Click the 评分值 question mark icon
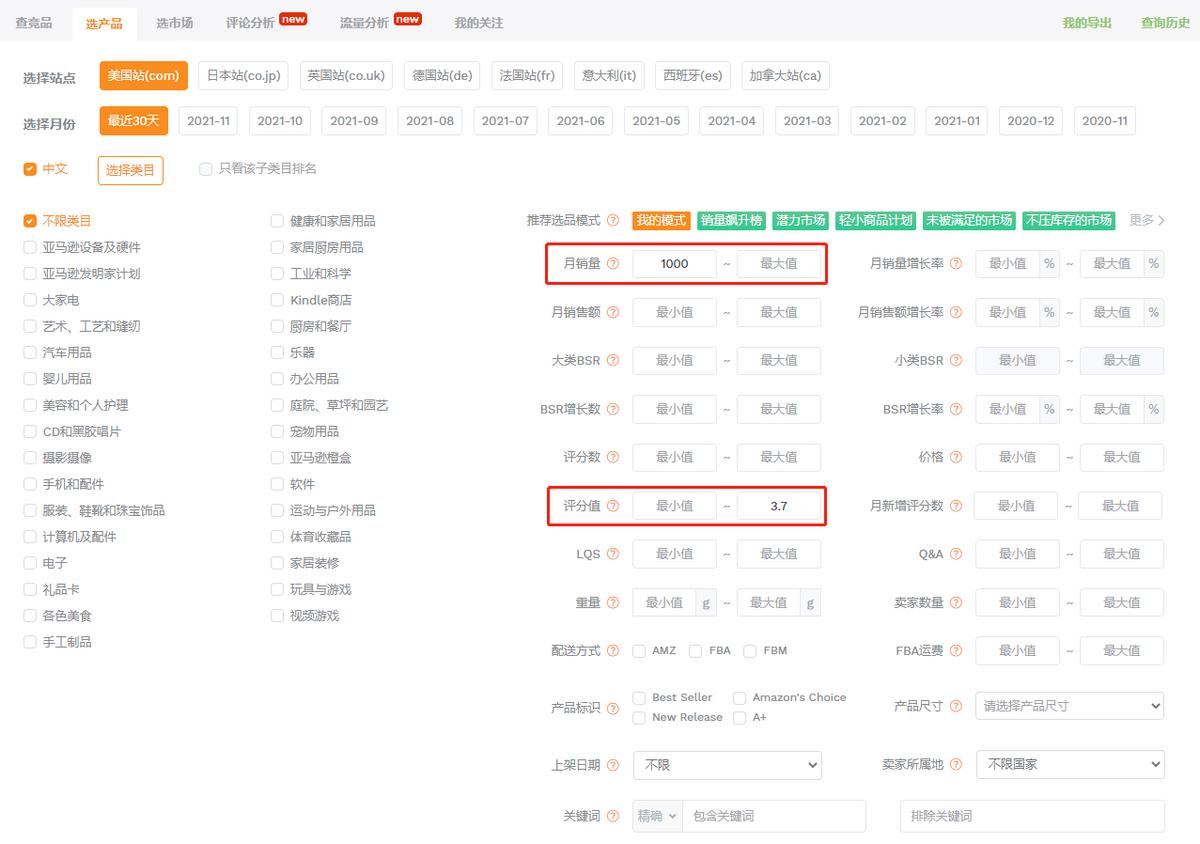 tap(613, 505)
